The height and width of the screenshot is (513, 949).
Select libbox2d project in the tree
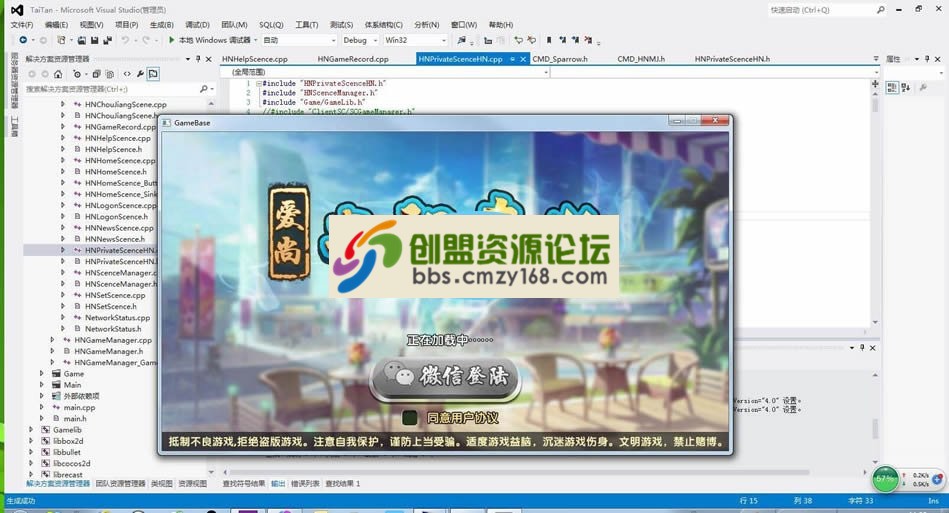point(68,440)
